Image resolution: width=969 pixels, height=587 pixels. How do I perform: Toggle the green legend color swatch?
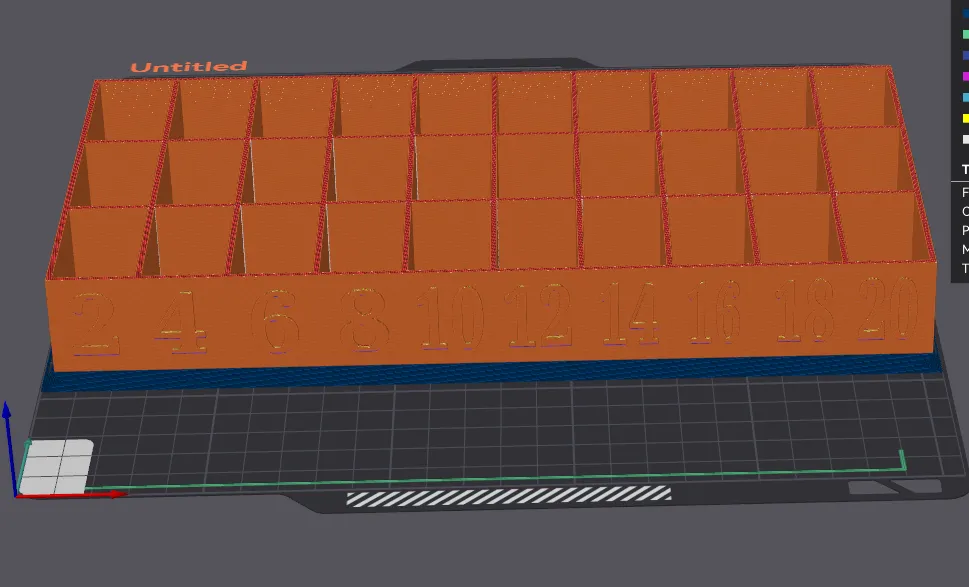click(965, 34)
